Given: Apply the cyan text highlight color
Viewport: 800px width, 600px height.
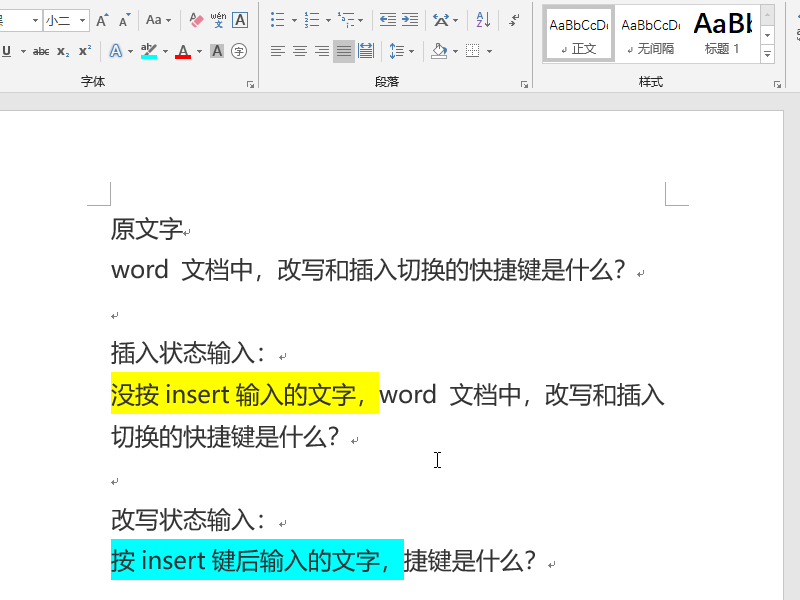Looking at the screenshot, I should [148, 51].
